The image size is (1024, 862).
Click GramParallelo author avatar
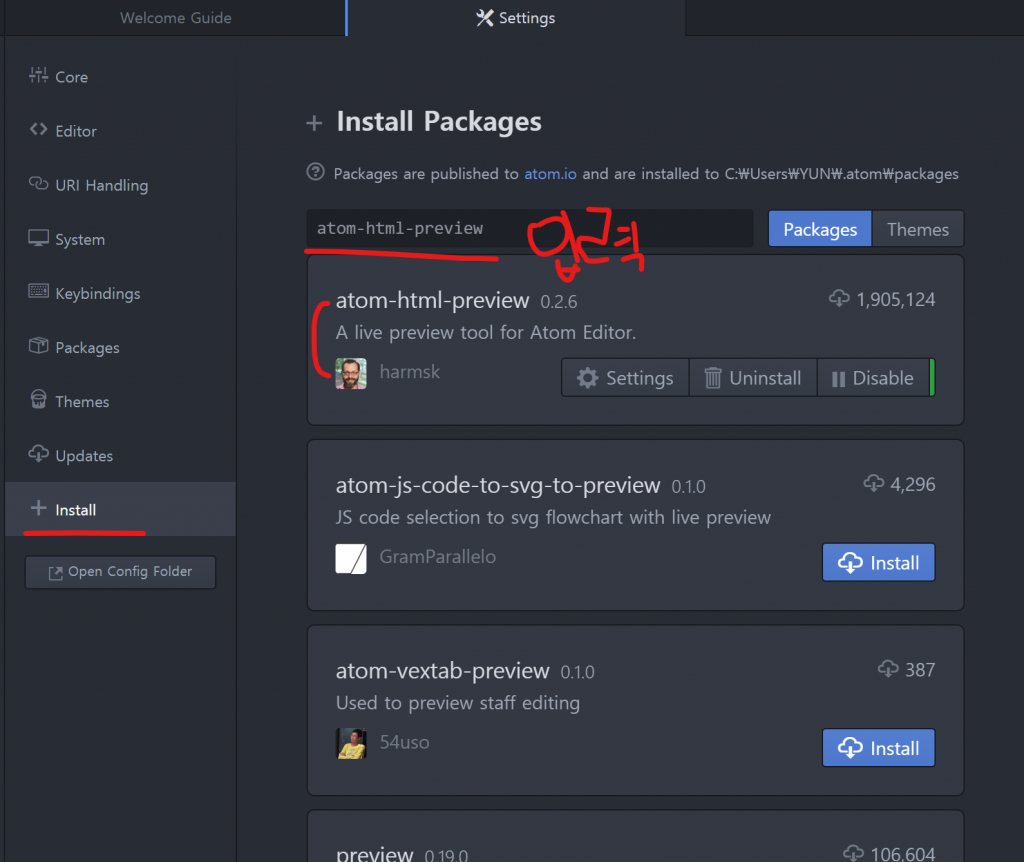[351, 559]
